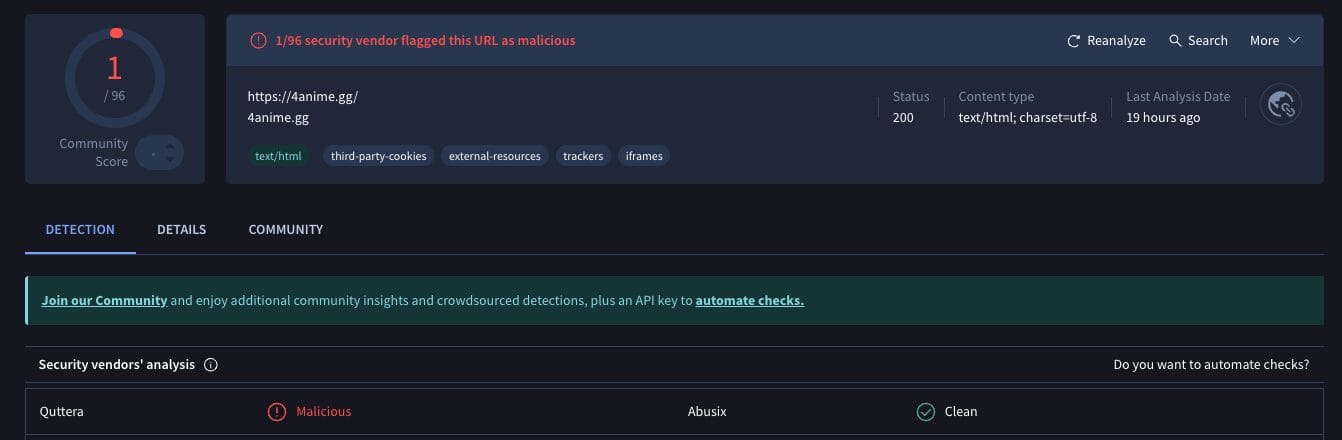Click the Security vendors' analysis heading
The width and height of the screenshot is (1342, 440).
tap(117, 365)
